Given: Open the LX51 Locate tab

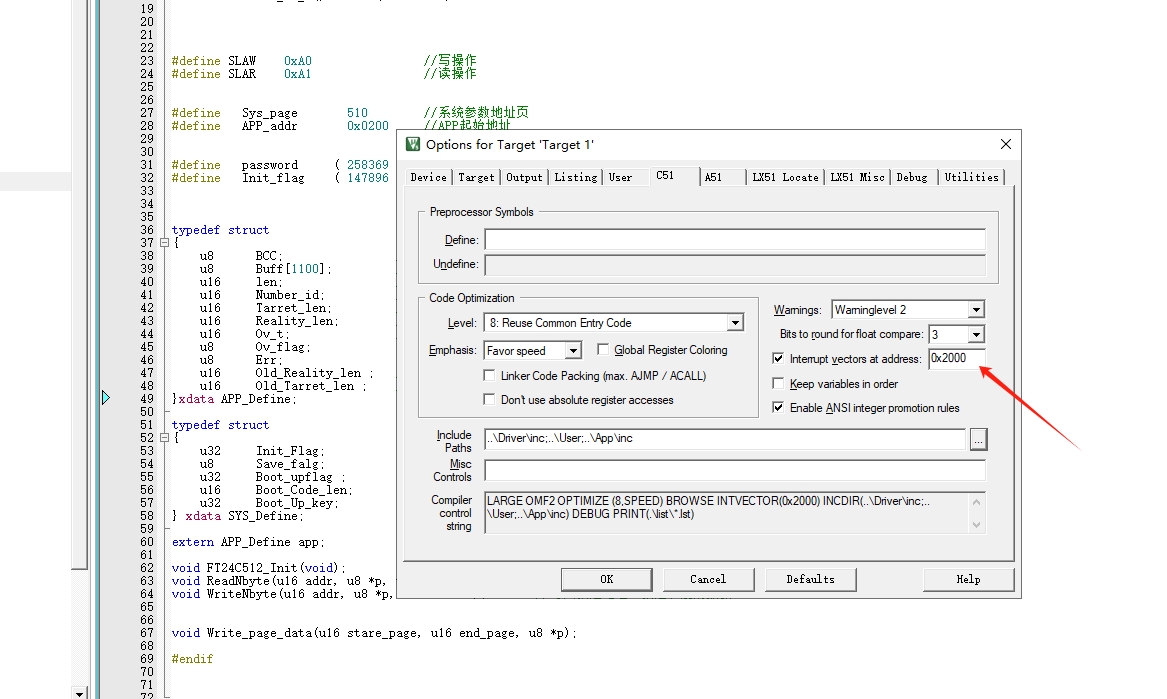Looking at the screenshot, I should point(785,177).
